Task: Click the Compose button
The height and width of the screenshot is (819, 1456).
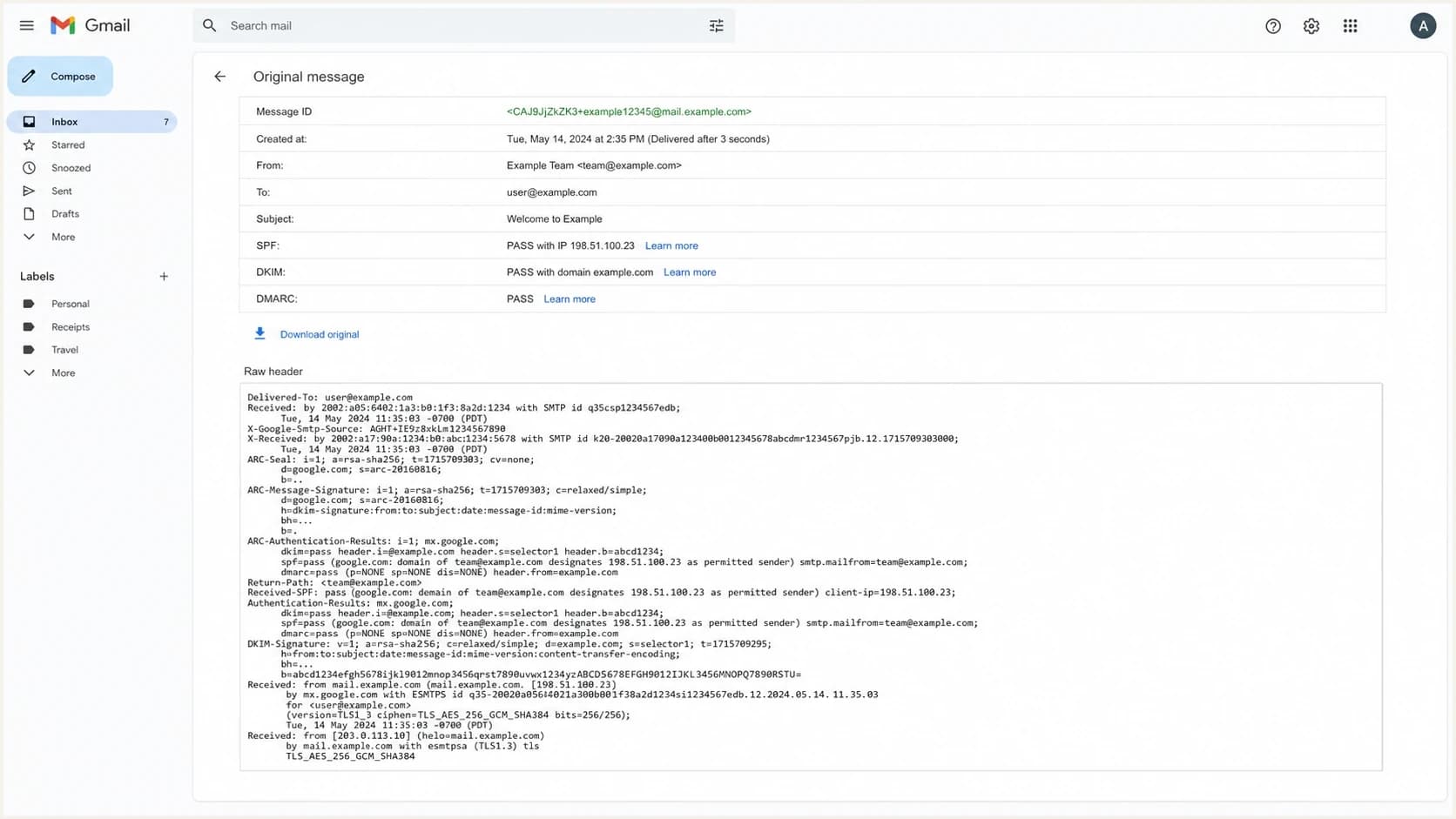Action: (60, 77)
